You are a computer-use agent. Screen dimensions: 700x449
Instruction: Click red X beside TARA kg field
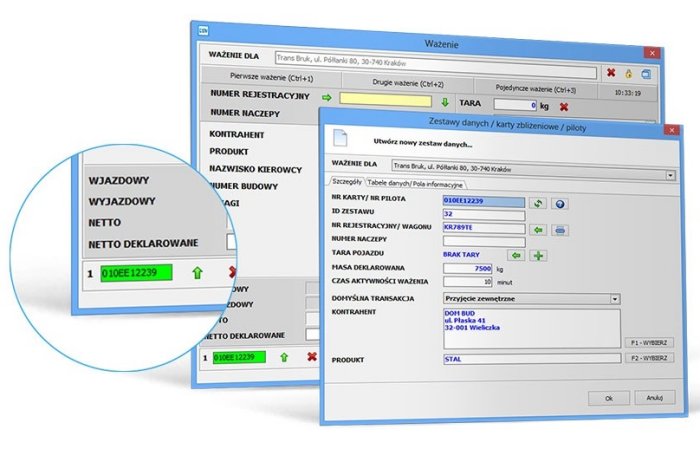pyautogui.click(x=563, y=106)
